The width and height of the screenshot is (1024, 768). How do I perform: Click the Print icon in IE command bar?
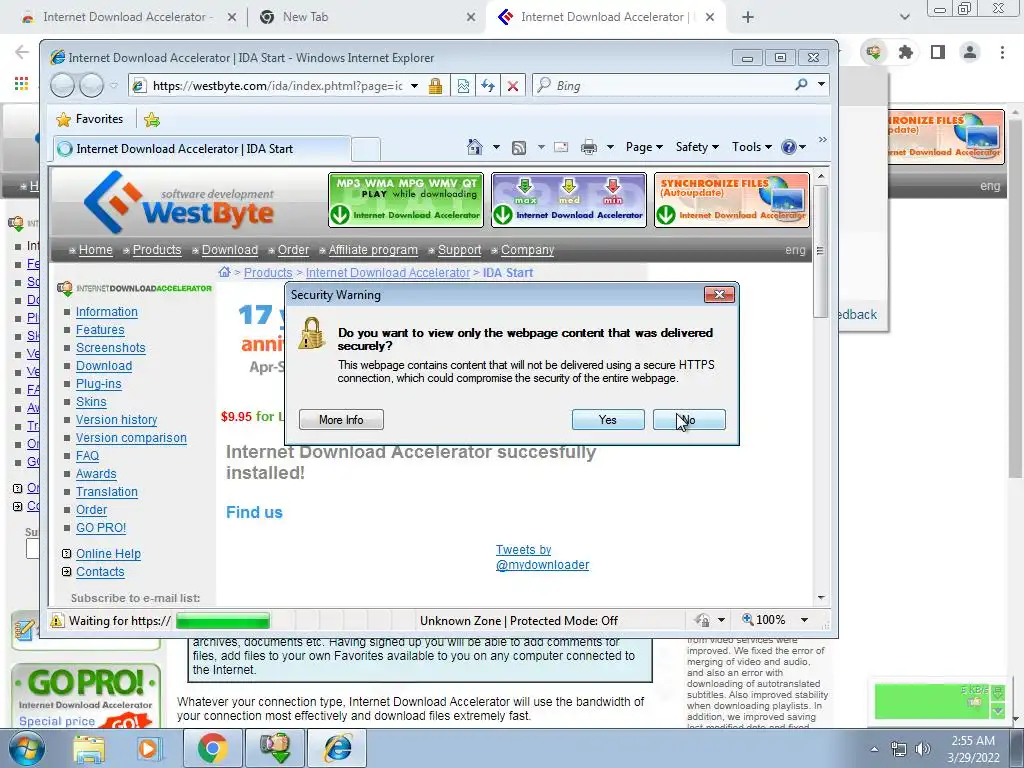click(x=588, y=147)
